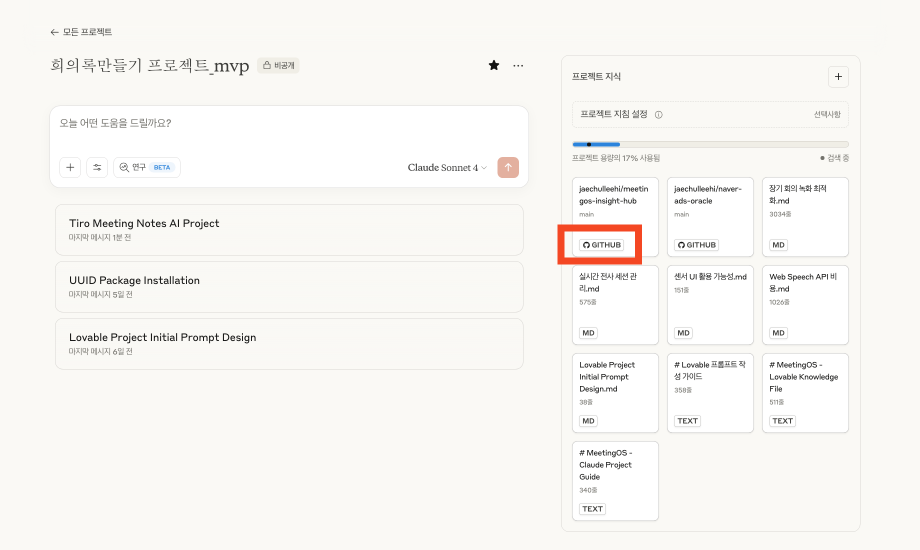Open the Web Speech API markdown file card
The height and width of the screenshot is (550, 920).
805,303
